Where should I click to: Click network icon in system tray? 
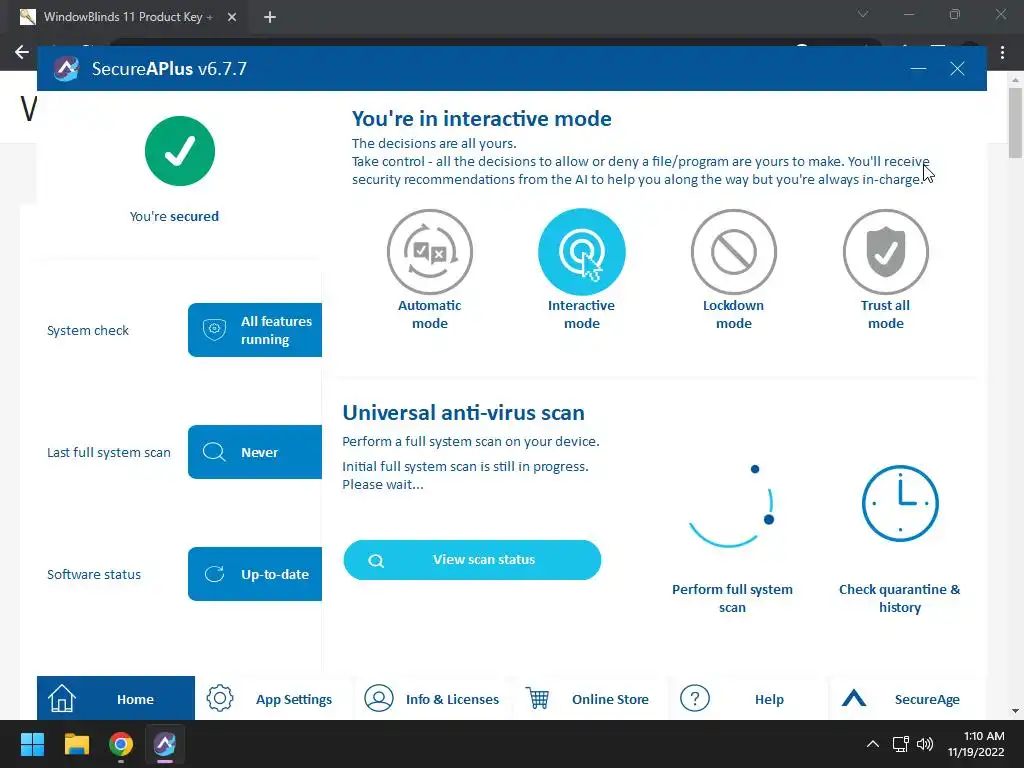tap(901, 744)
